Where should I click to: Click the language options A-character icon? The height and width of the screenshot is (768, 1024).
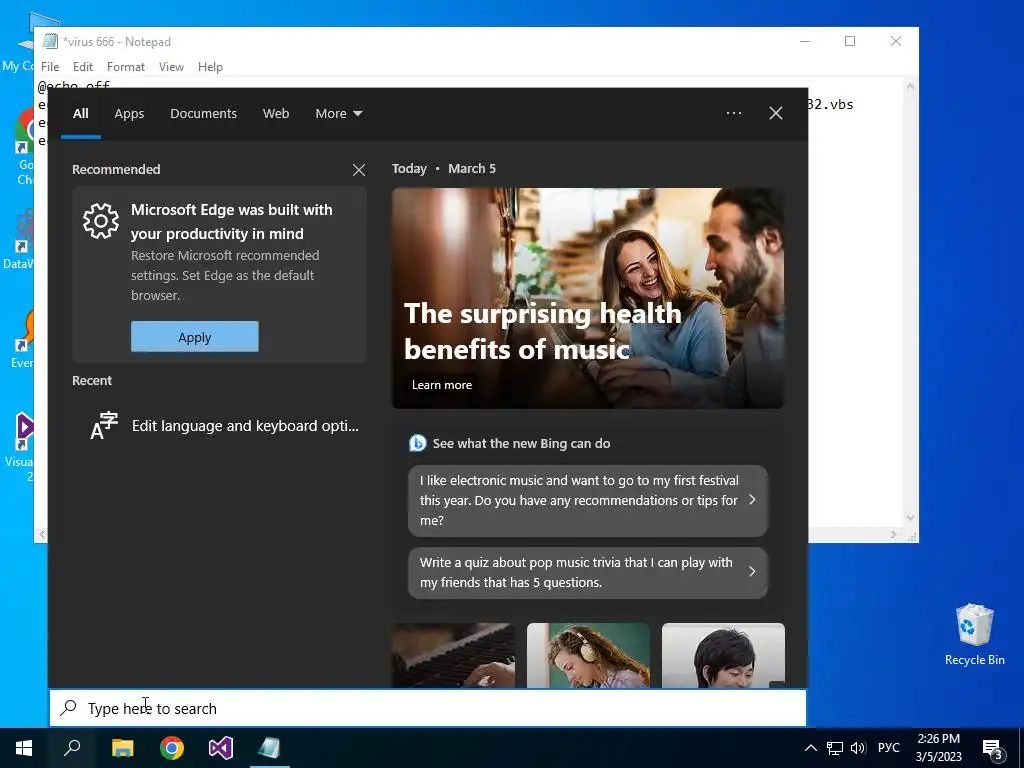tap(104, 426)
